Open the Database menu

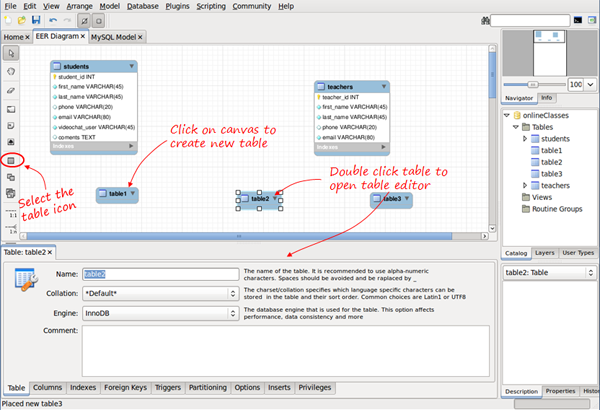(143, 6)
